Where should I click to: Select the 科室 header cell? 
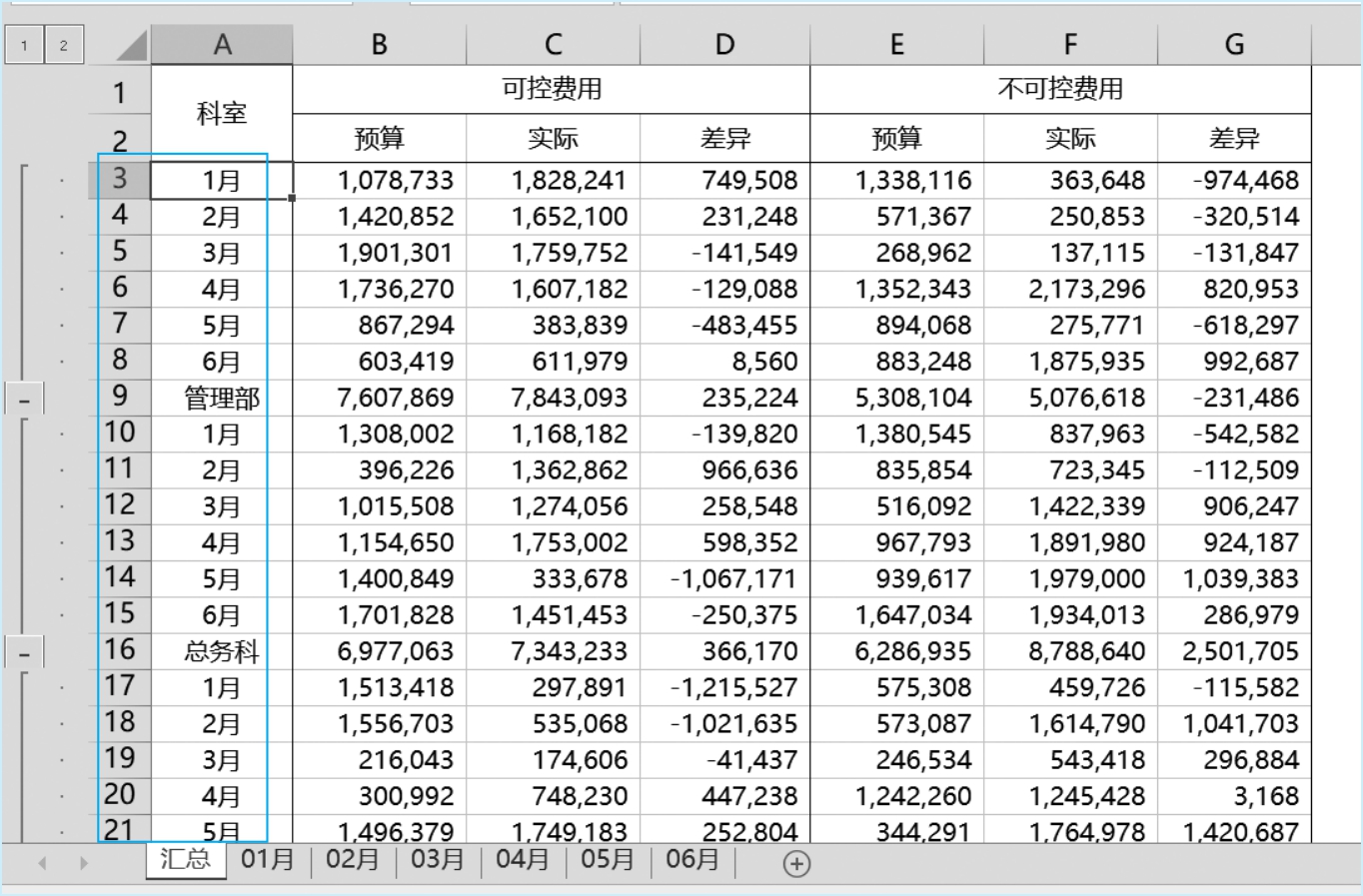222,114
